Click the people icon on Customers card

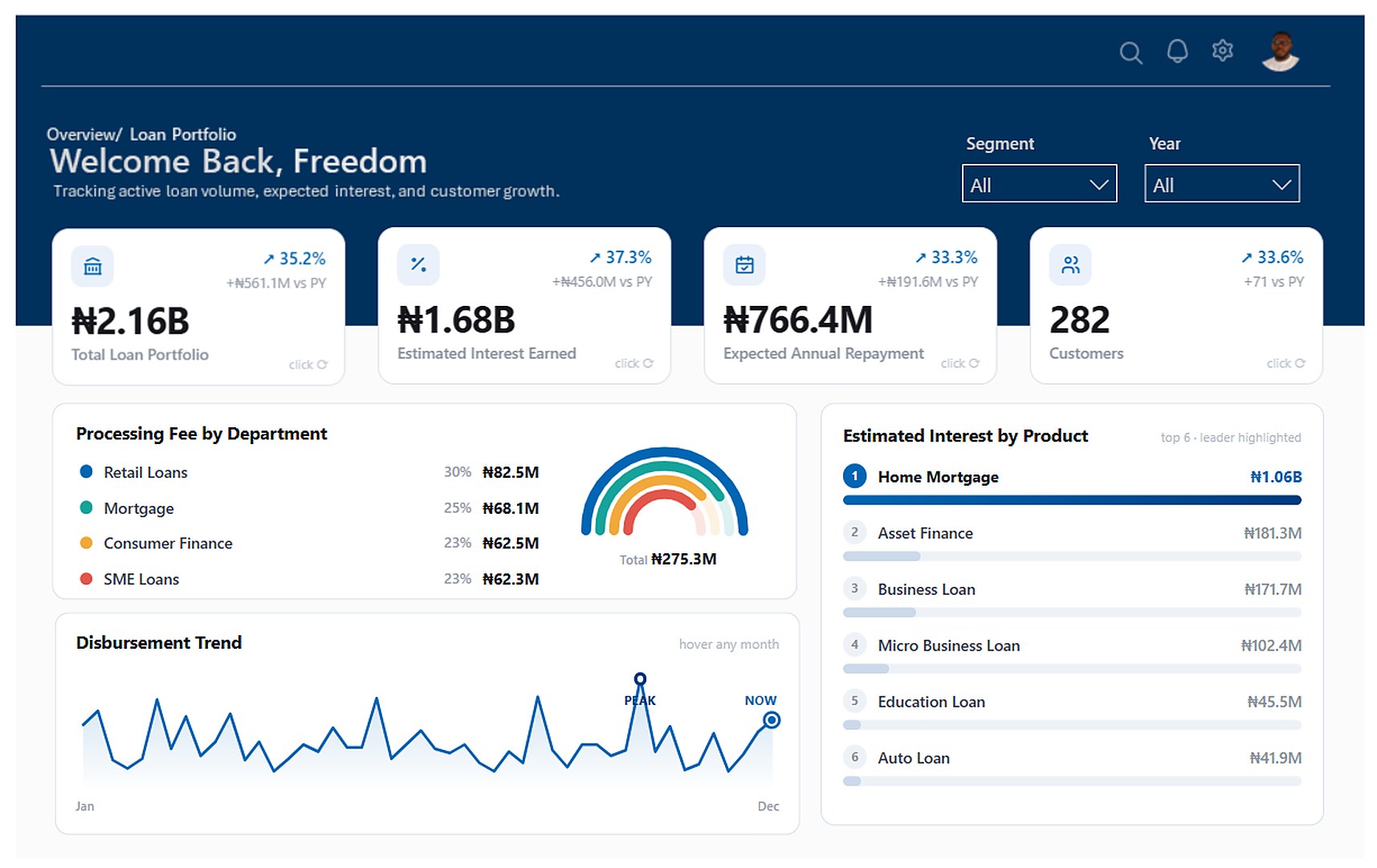(1070, 264)
